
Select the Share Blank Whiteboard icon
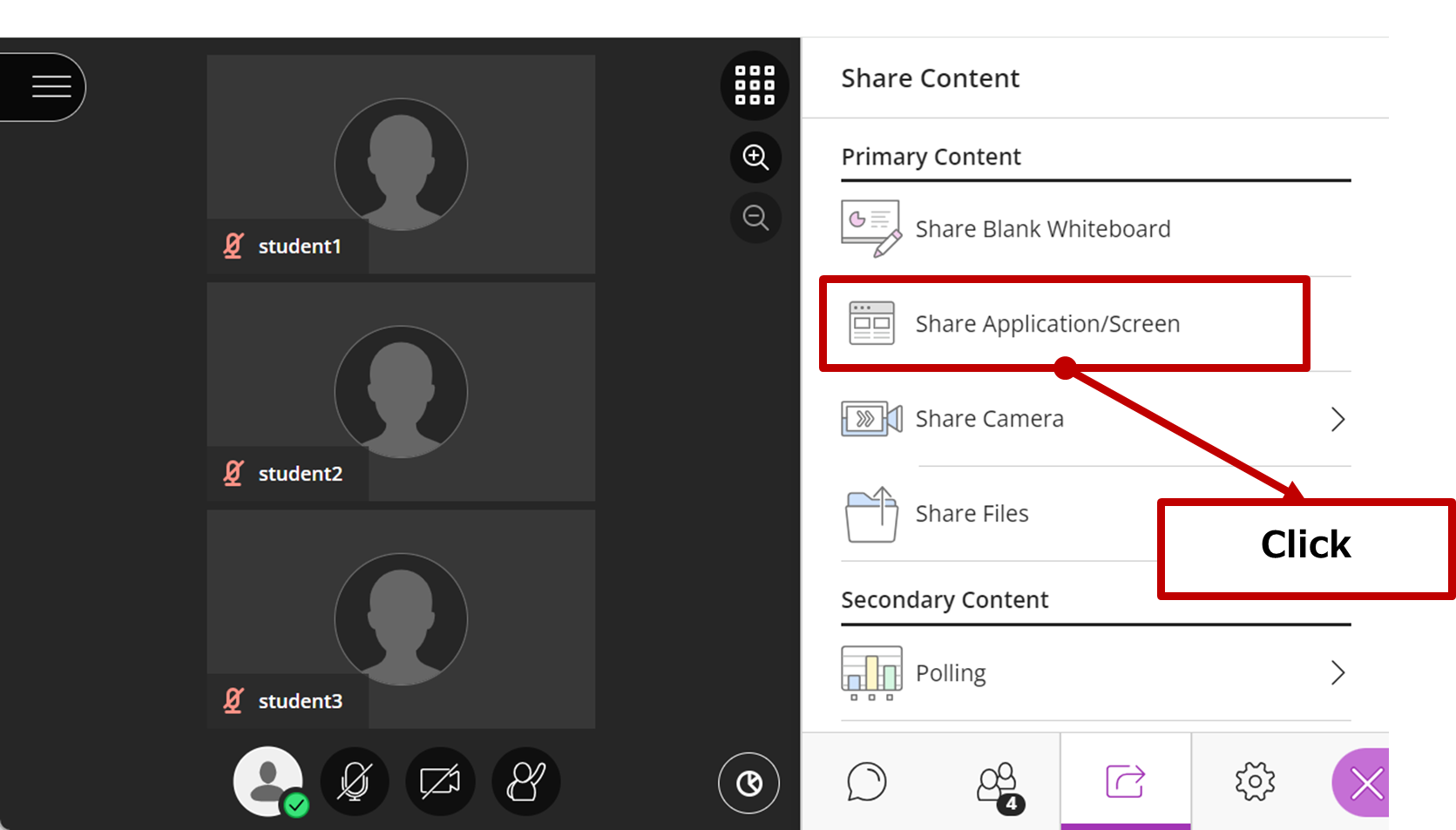[870, 227]
